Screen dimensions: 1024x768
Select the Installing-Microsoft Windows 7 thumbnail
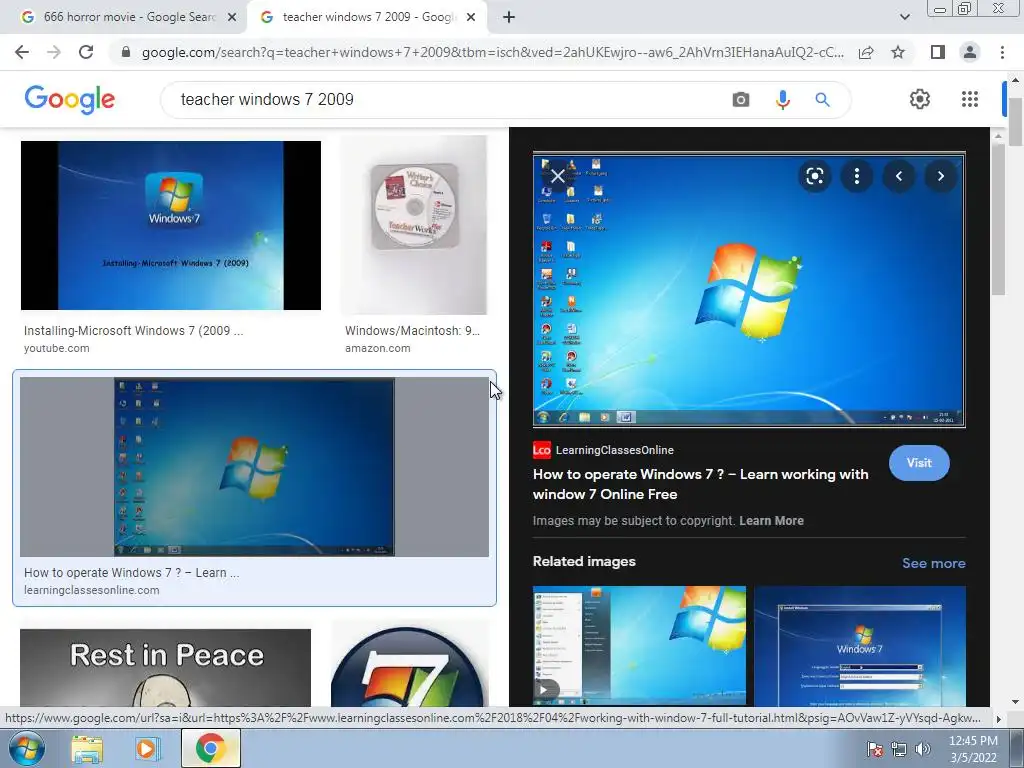170,225
